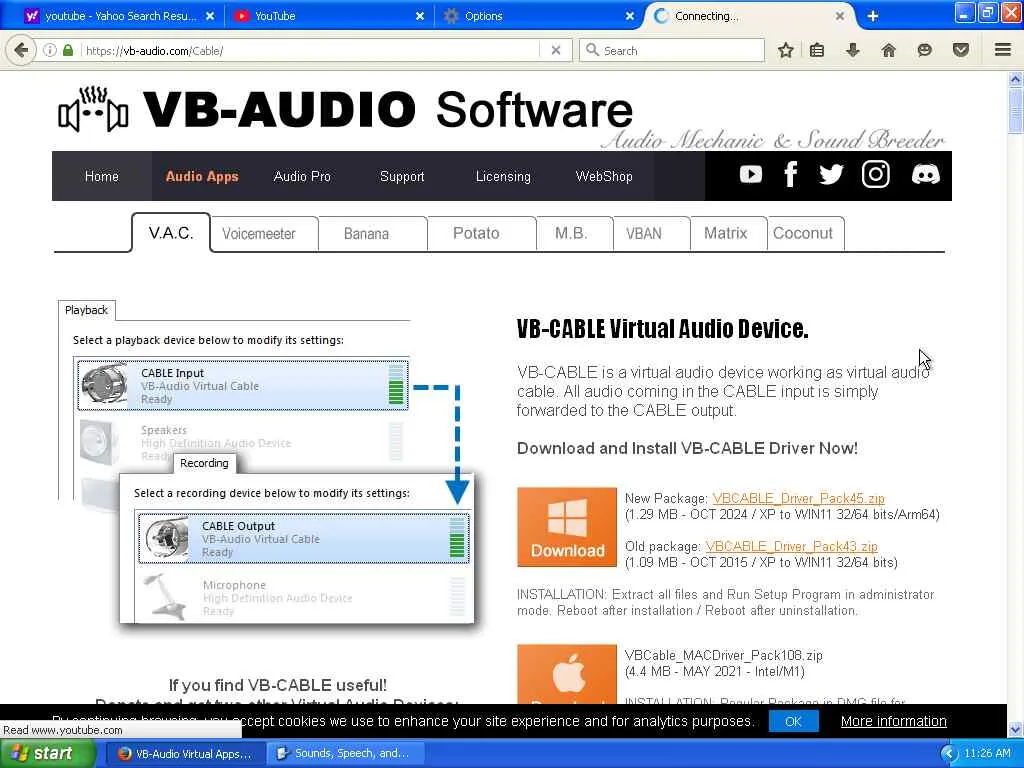Screen dimensions: 1024x768
Task: Open VB-Audio Twitter icon
Action: coord(831,174)
